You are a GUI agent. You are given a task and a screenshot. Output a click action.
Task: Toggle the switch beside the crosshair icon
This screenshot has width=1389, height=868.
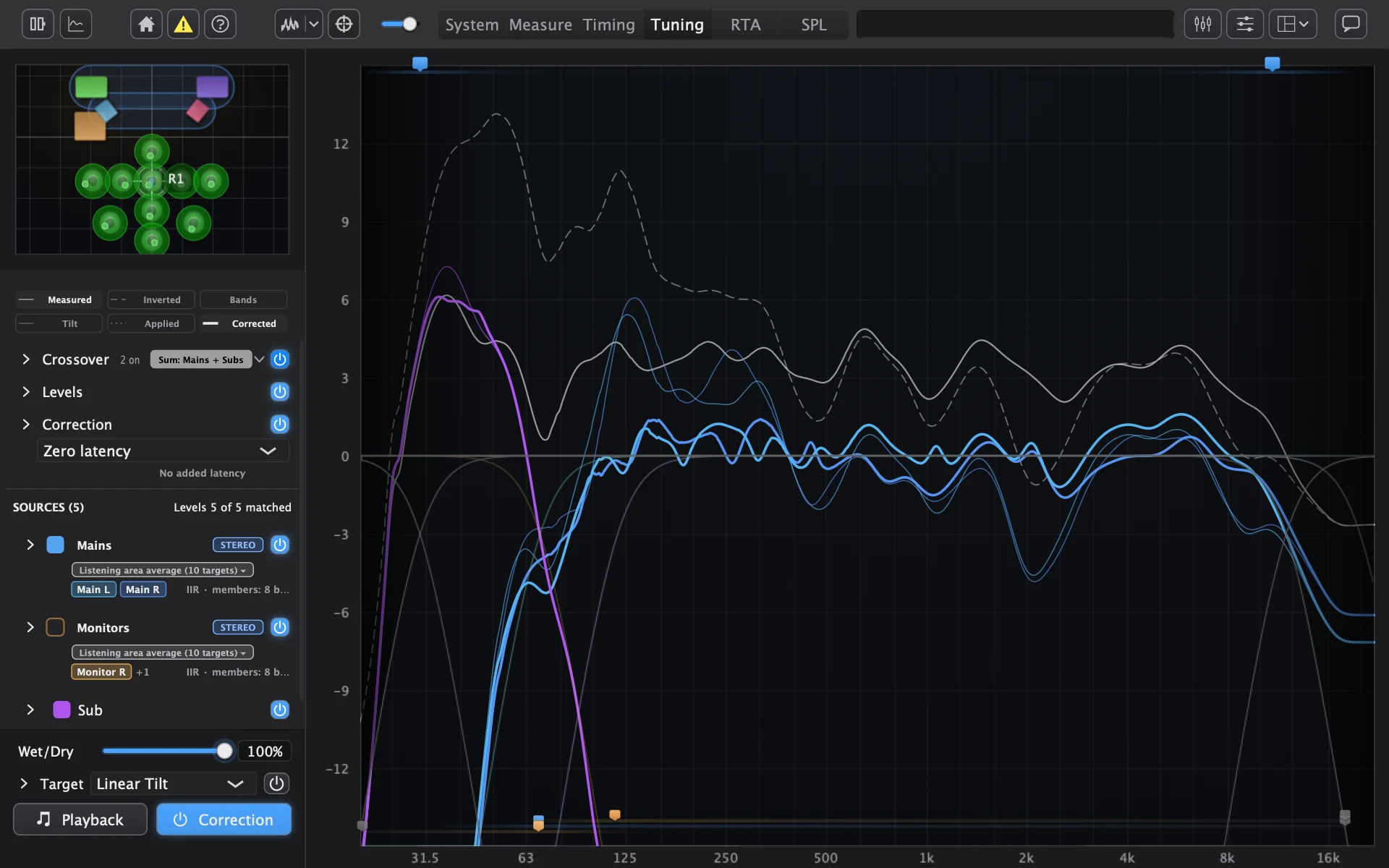pyautogui.click(x=399, y=25)
